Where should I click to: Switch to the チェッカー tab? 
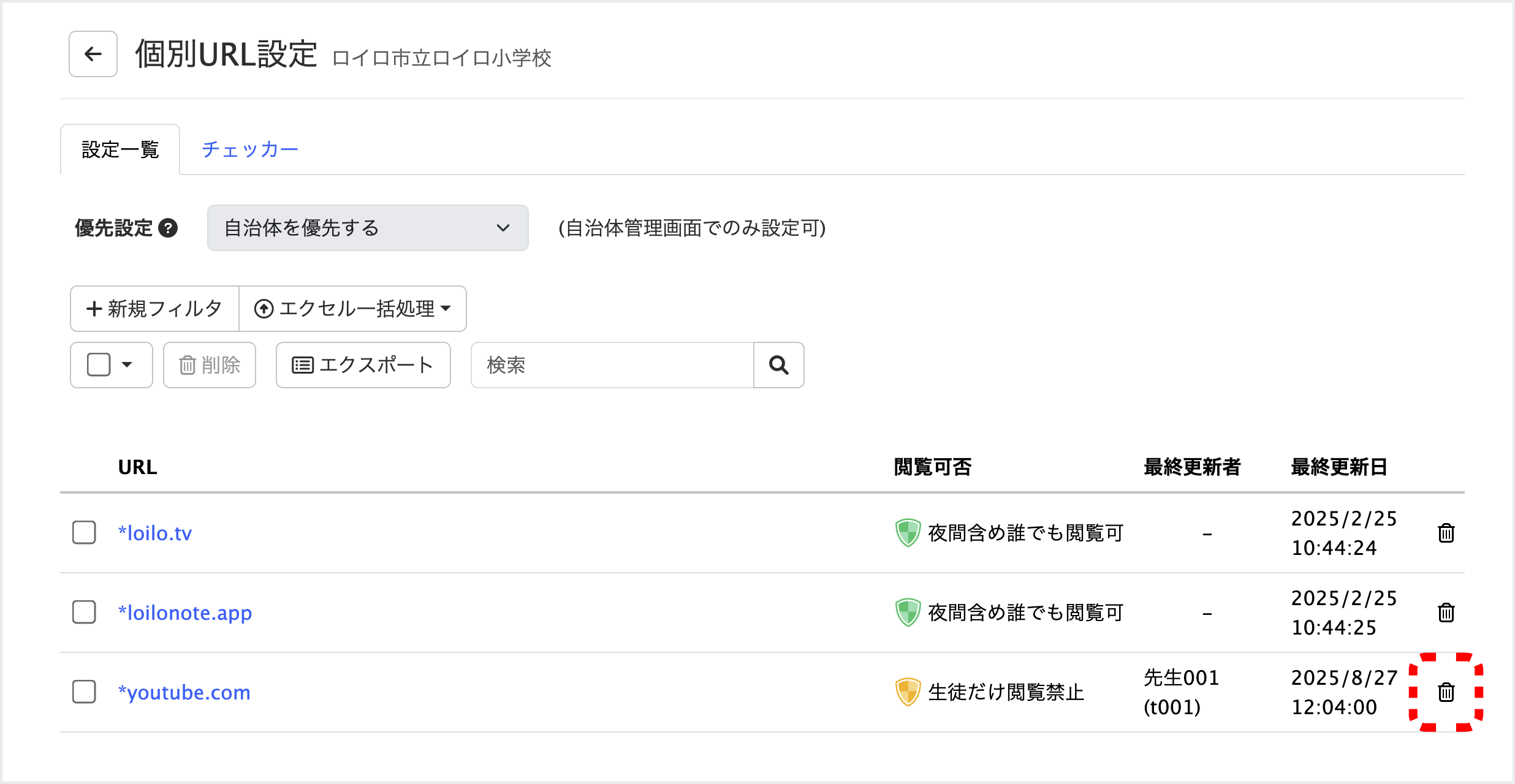250,149
